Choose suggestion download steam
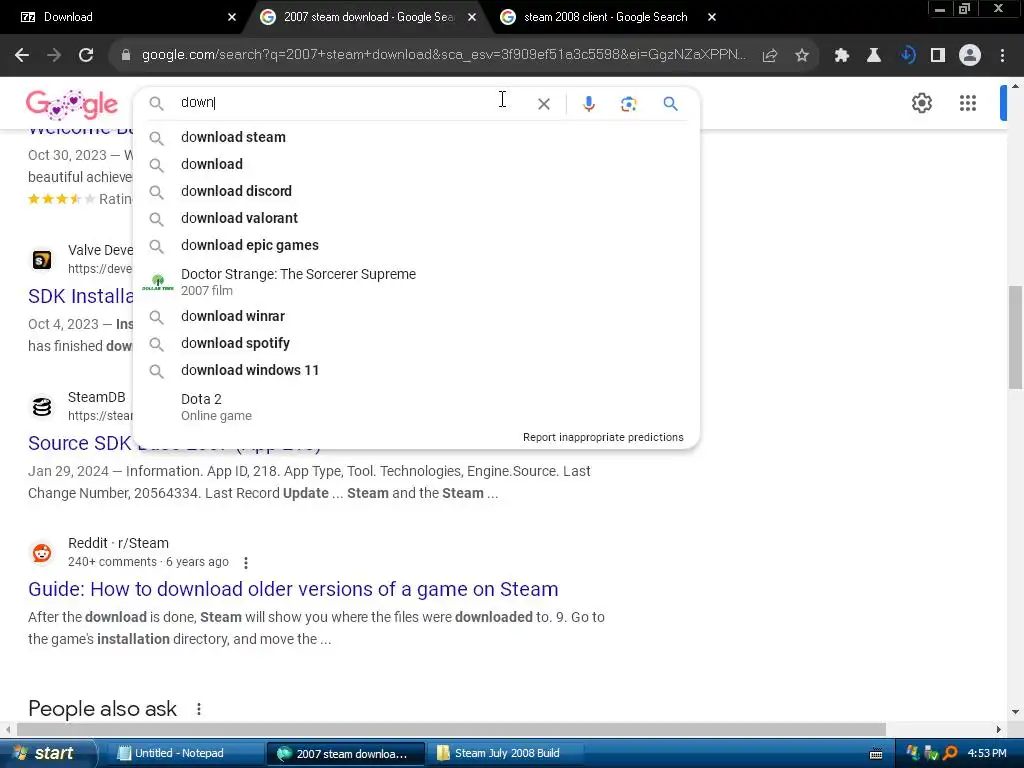The width and height of the screenshot is (1024, 768). tap(416, 137)
